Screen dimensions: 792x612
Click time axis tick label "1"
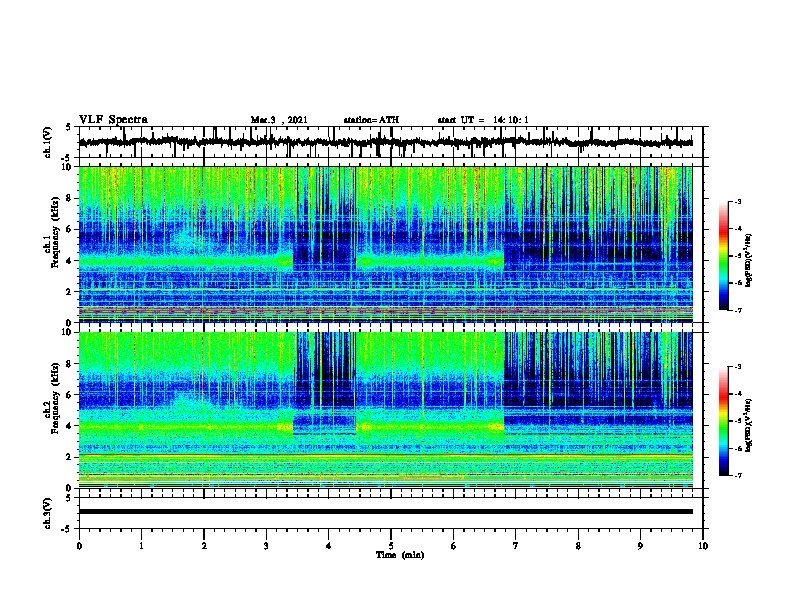(x=141, y=546)
